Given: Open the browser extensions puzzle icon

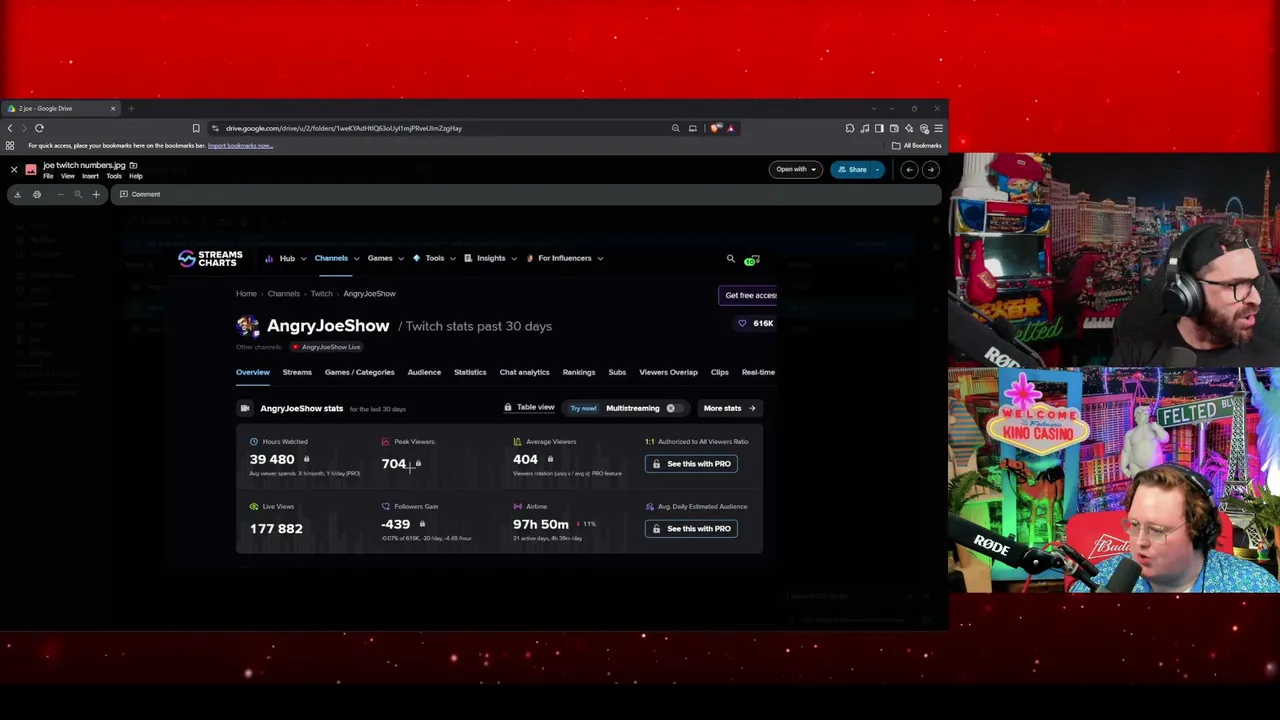Looking at the screenshot, I should click(850, 128).
